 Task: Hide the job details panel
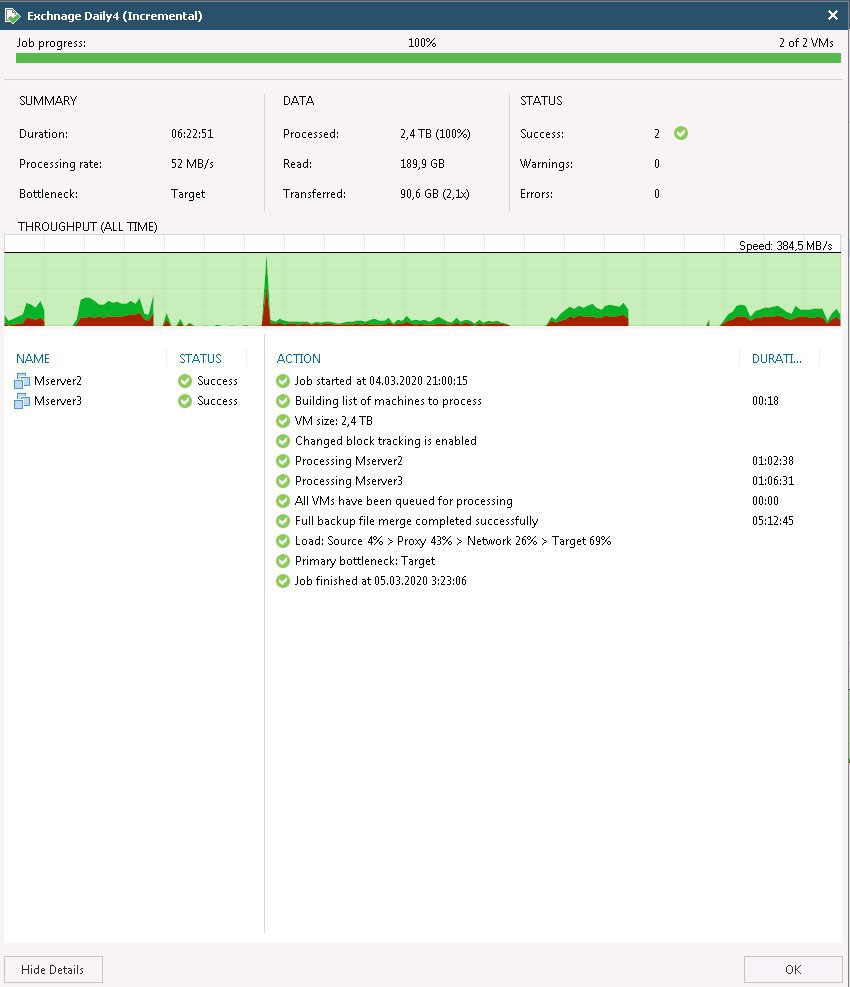(x=53, y=969)
